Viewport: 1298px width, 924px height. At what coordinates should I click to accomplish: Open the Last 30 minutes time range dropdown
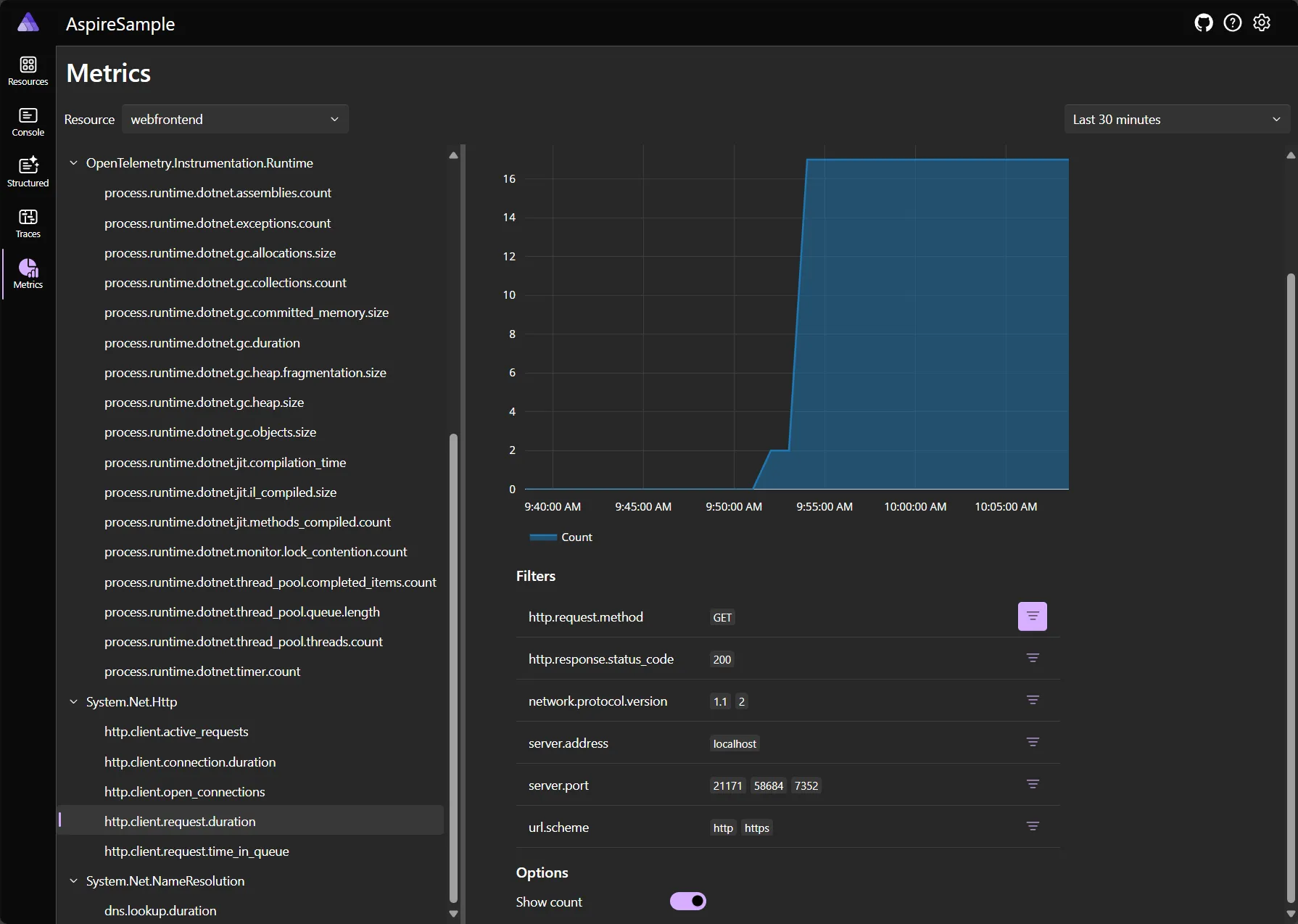click(x=1176, y=119)
